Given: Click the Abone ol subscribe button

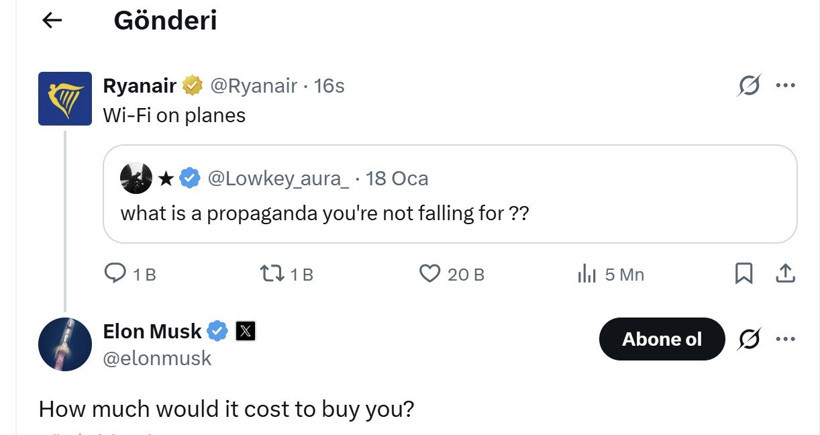Looking at the screenshot, I should point(662,340).
